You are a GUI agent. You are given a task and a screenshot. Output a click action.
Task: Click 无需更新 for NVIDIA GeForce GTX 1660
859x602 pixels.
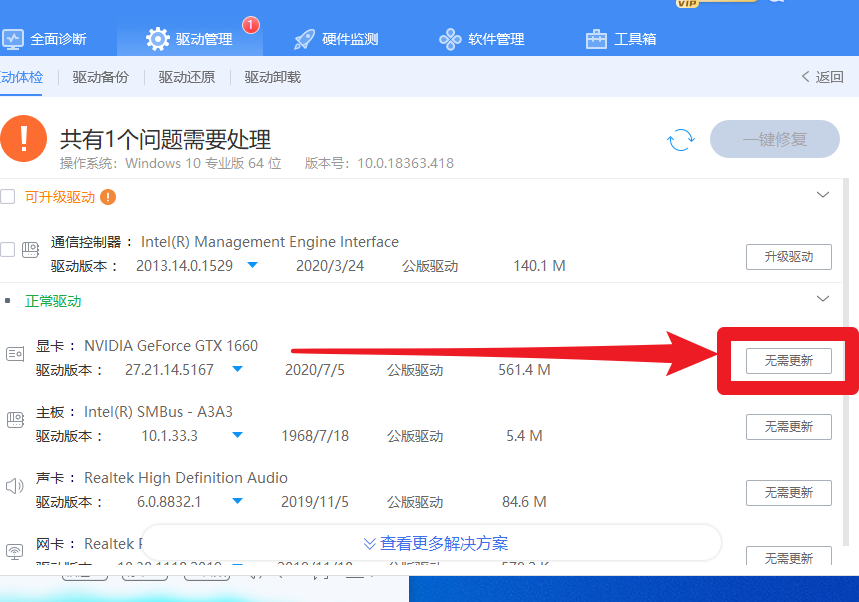point(789,361)
